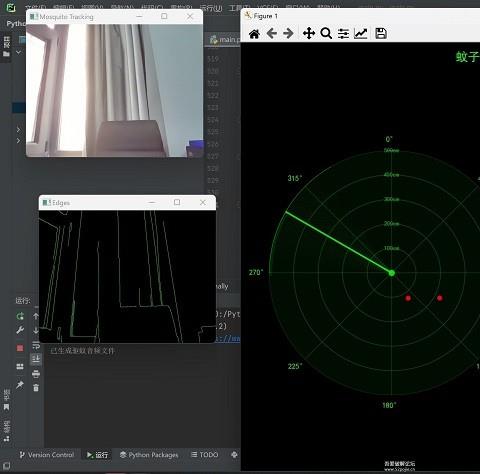Image resolution: width=480 pixels, height=474 pixels.
Task: Click the 315° radar angle label
Action: pyautogui.click(x=295, y=178)
